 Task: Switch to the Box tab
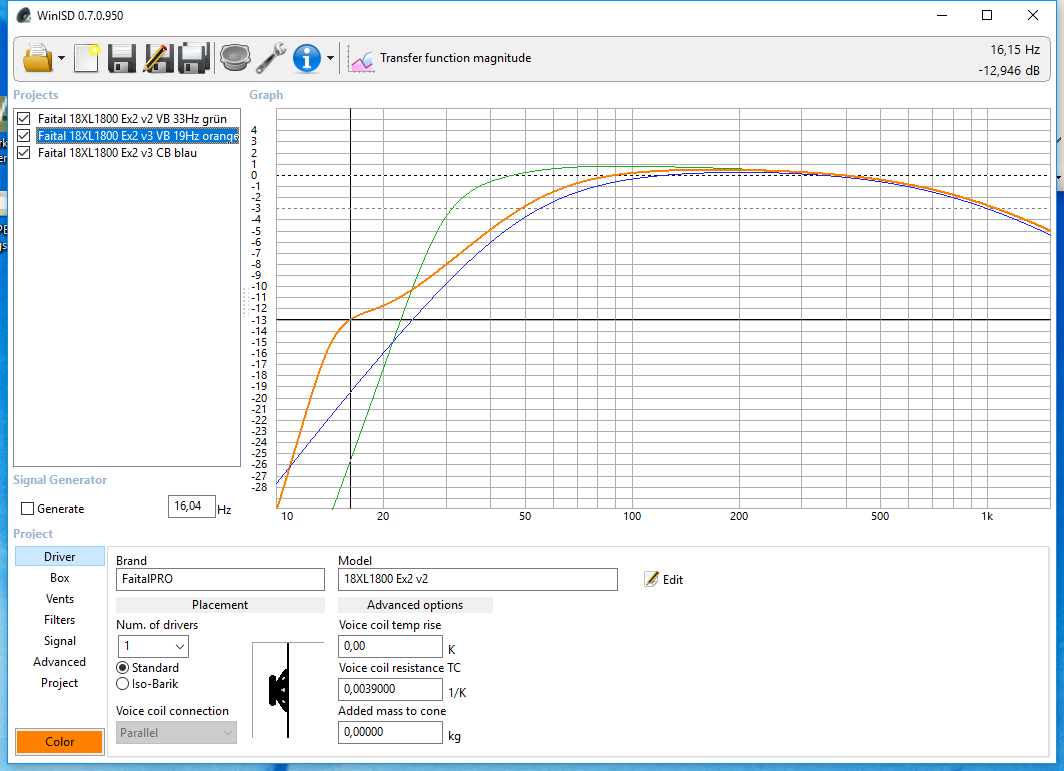(x=60, y=578)
